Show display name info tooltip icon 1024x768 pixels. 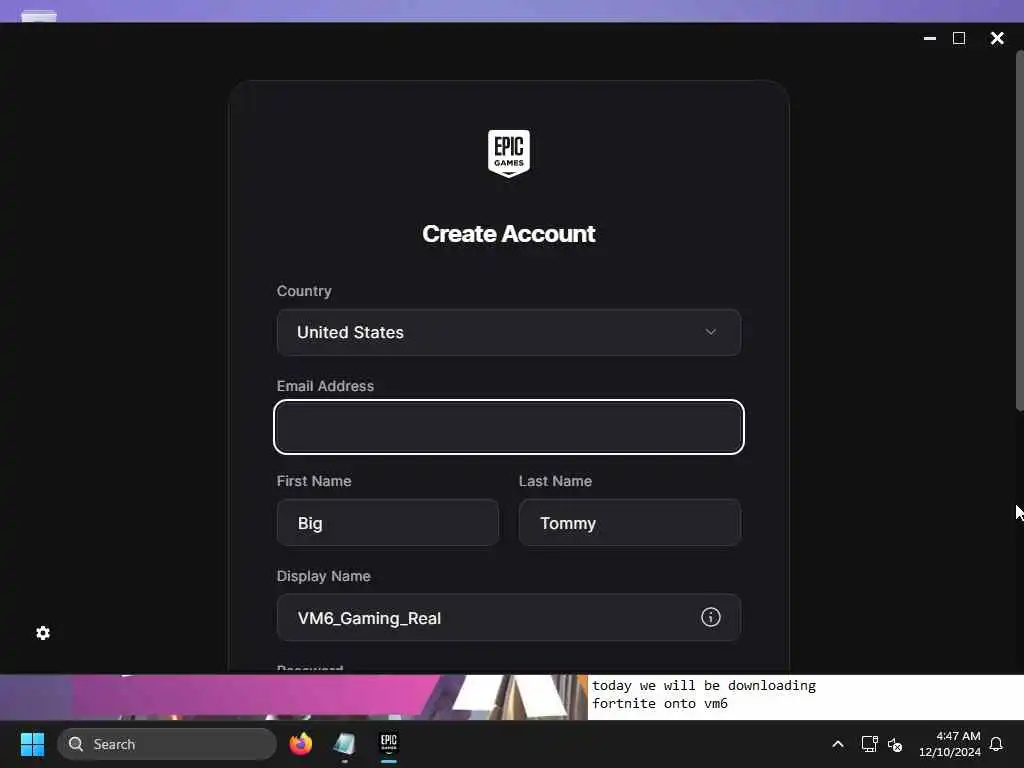[711, 617]
